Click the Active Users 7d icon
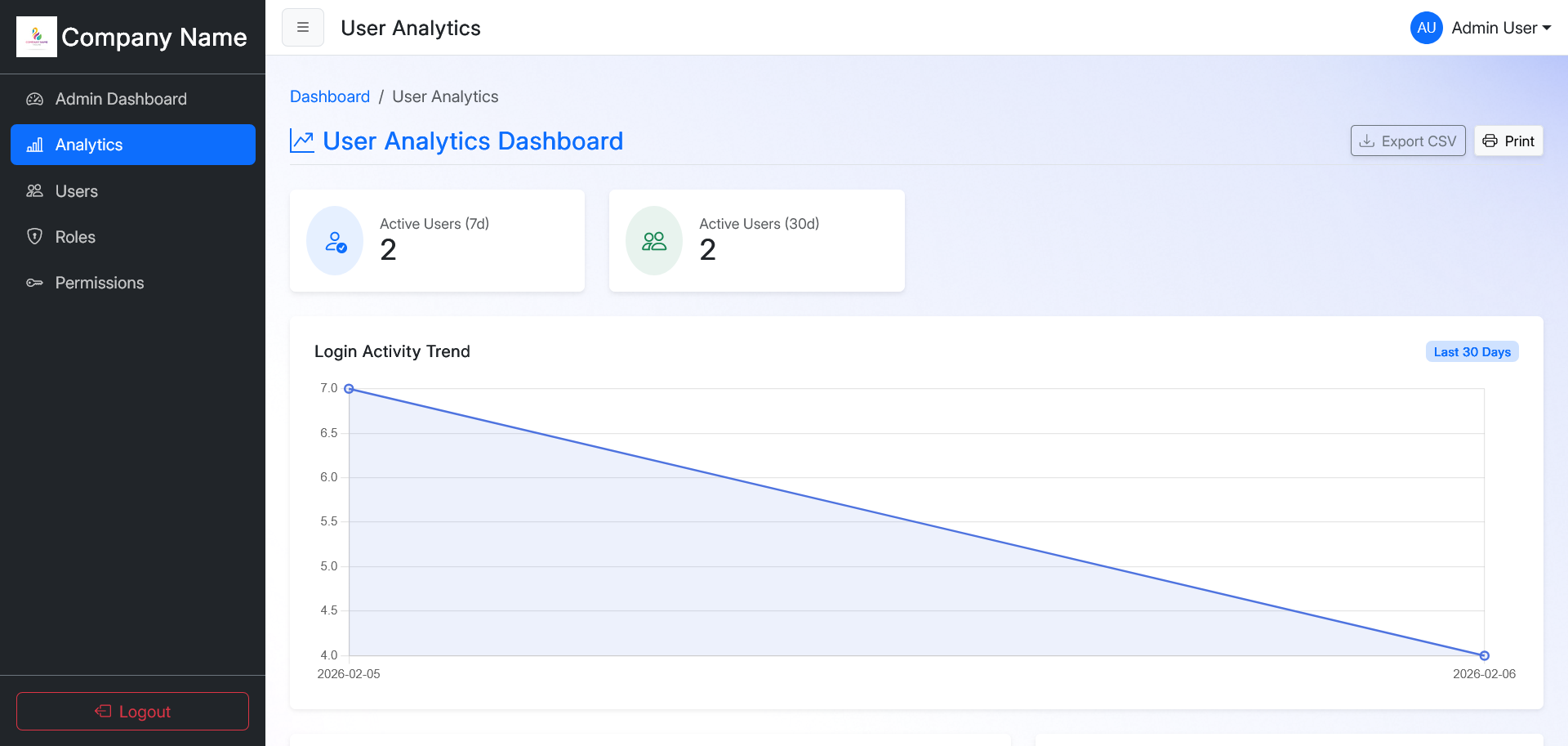The width and height of the screenshot is (1568, 746). [x=335, y=241]
